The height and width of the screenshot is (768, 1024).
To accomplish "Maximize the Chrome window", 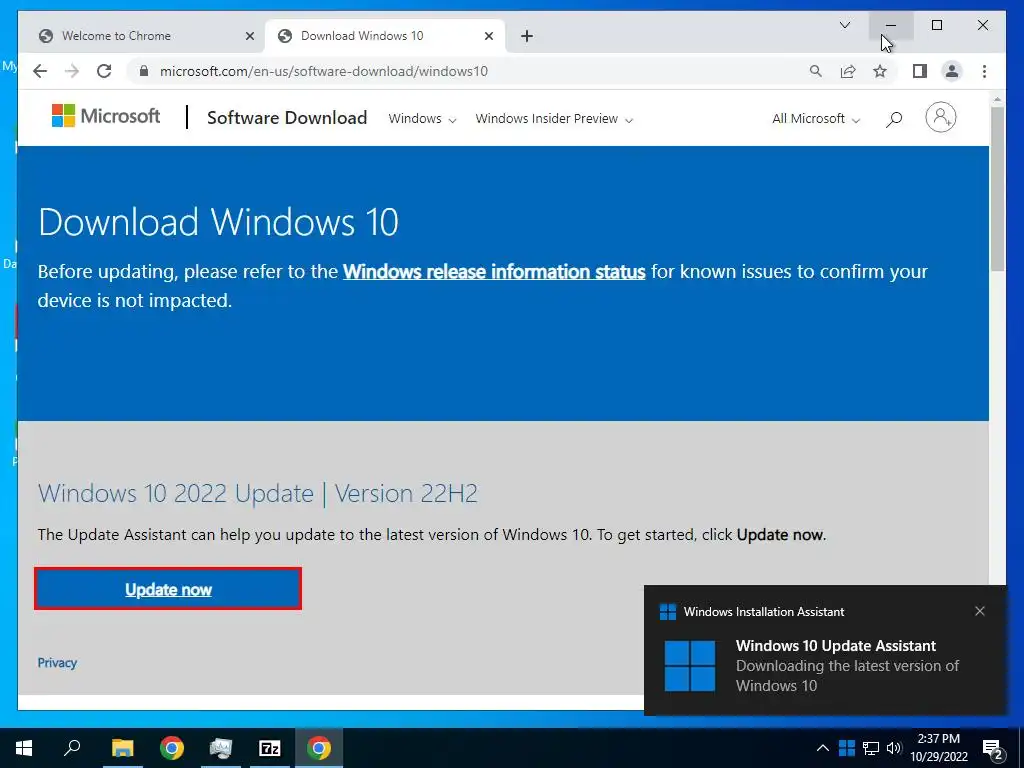I will coord(936,25).
